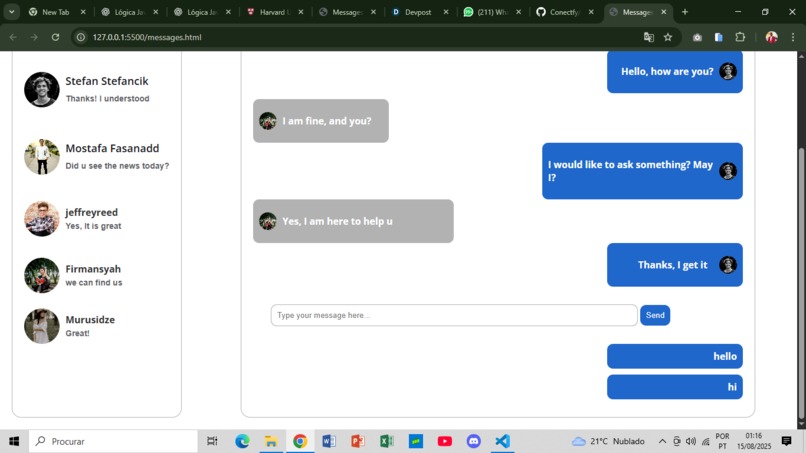Open File Explorer from taskbar
The height and width of the screenshot is (453, 806).
[271, 441]
